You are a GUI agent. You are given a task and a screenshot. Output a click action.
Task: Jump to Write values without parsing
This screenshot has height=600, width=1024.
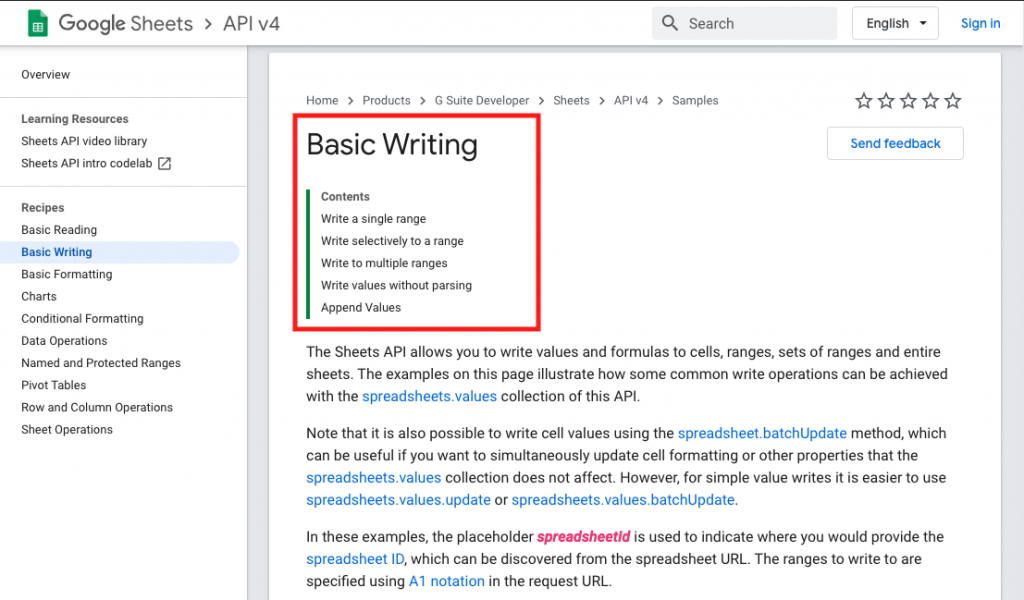click(396, 285)
